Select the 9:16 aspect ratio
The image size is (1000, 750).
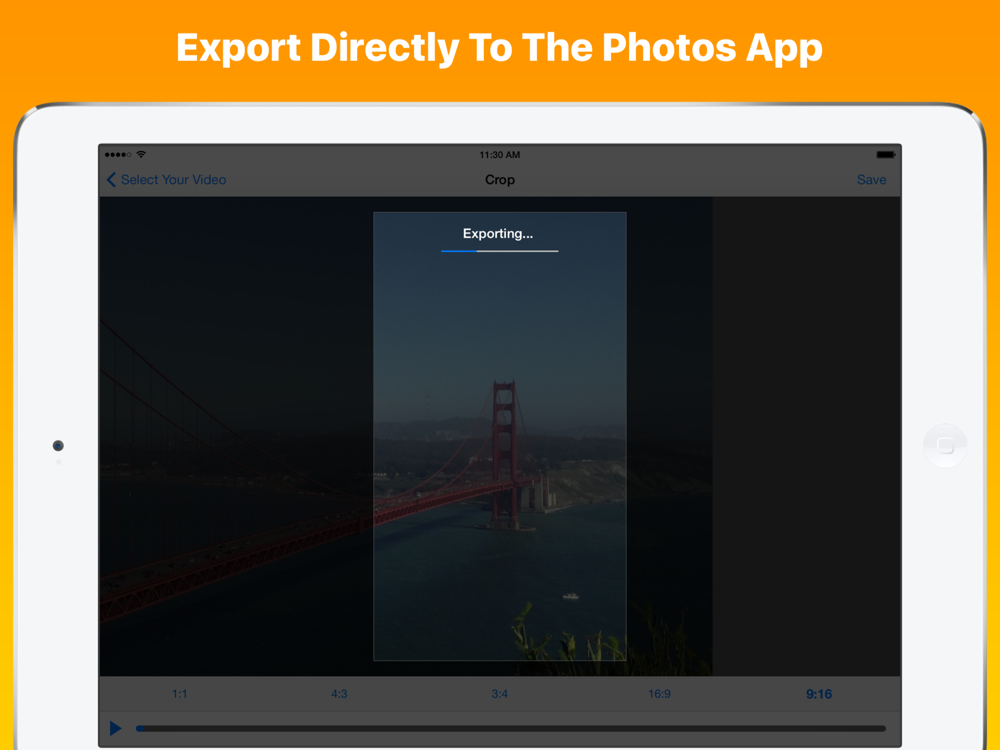tap(819, 694)
